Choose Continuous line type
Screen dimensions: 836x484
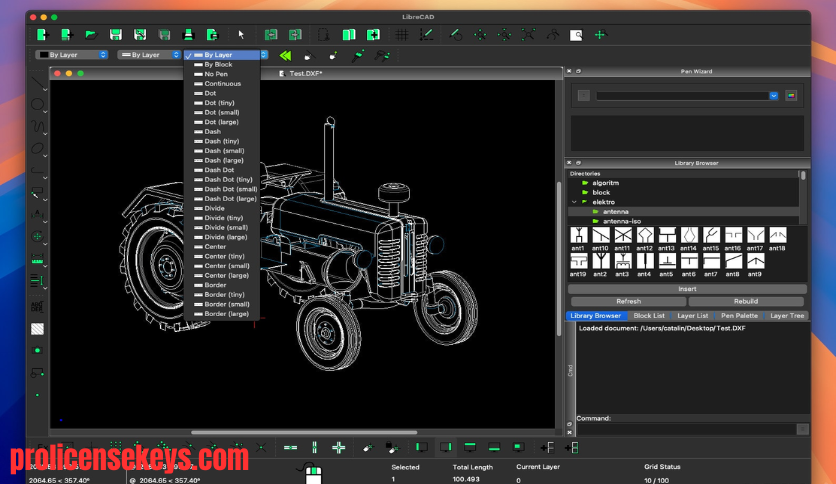(x=222, y=84)
